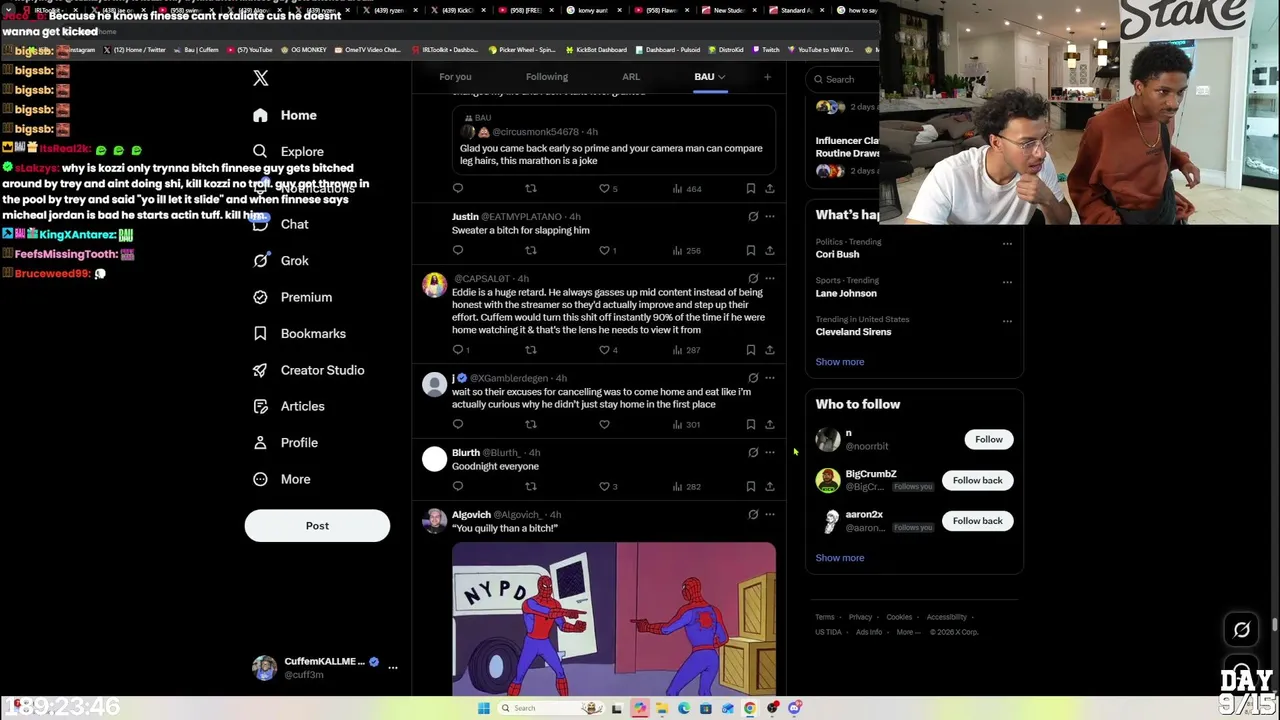This screenshot has height=720, width=1280.
Task: Open CAPSALOT's profile avatar
Action: point(434,285)
